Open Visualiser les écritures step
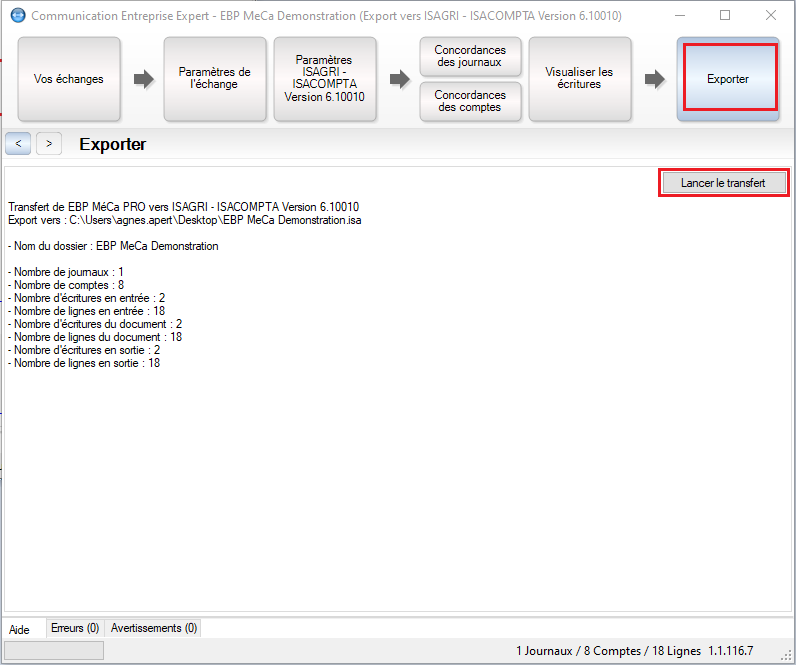Viewport: 796px width, 665px height. [x=580, y=79]
